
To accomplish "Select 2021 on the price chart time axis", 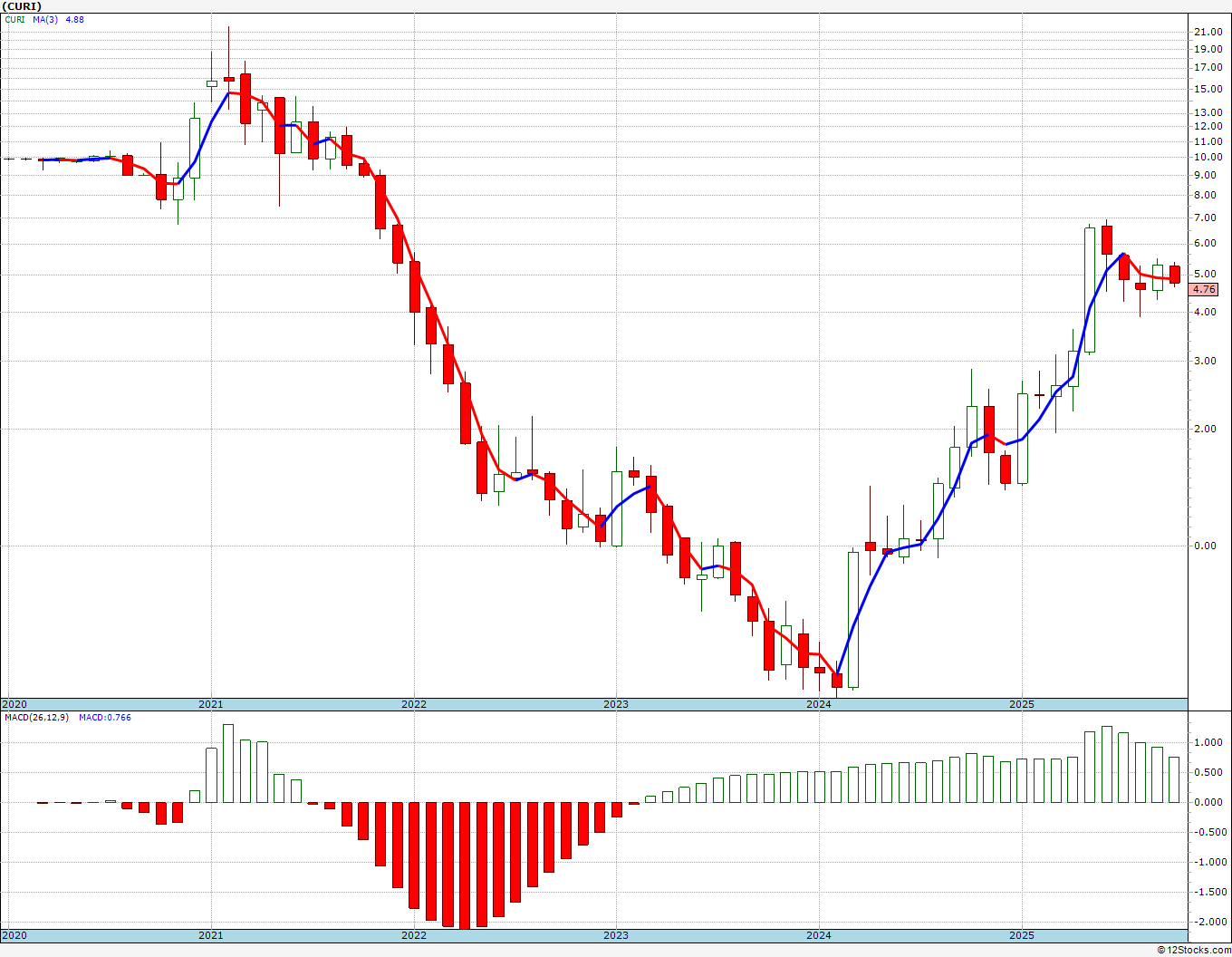I will (211, 704).
